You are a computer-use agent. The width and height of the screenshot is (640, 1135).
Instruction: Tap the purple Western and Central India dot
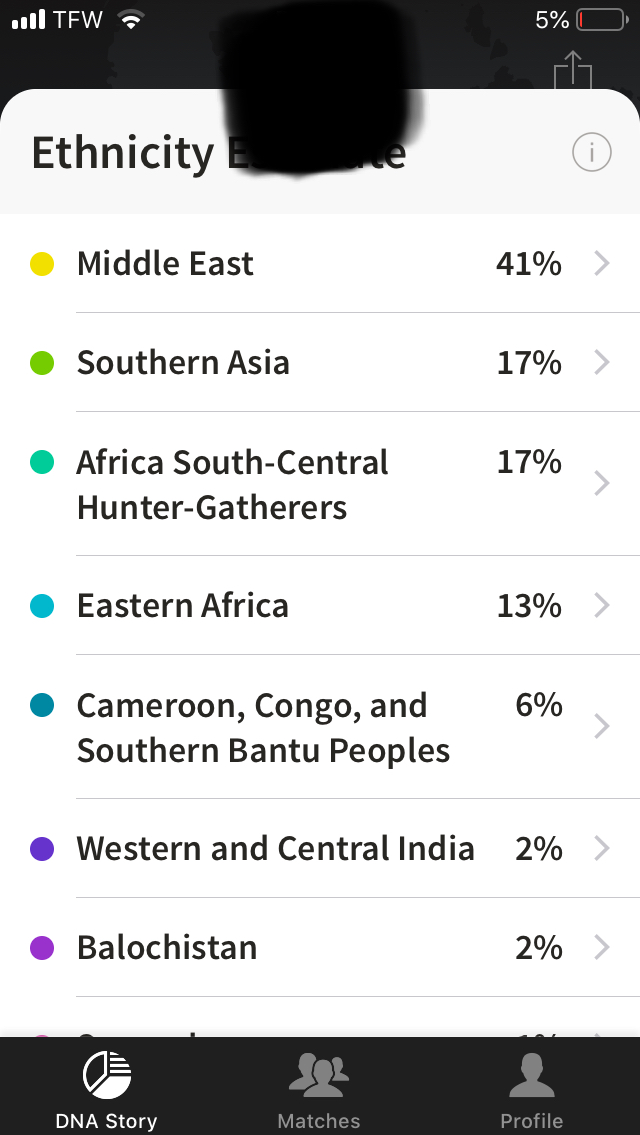pos(42,848)
